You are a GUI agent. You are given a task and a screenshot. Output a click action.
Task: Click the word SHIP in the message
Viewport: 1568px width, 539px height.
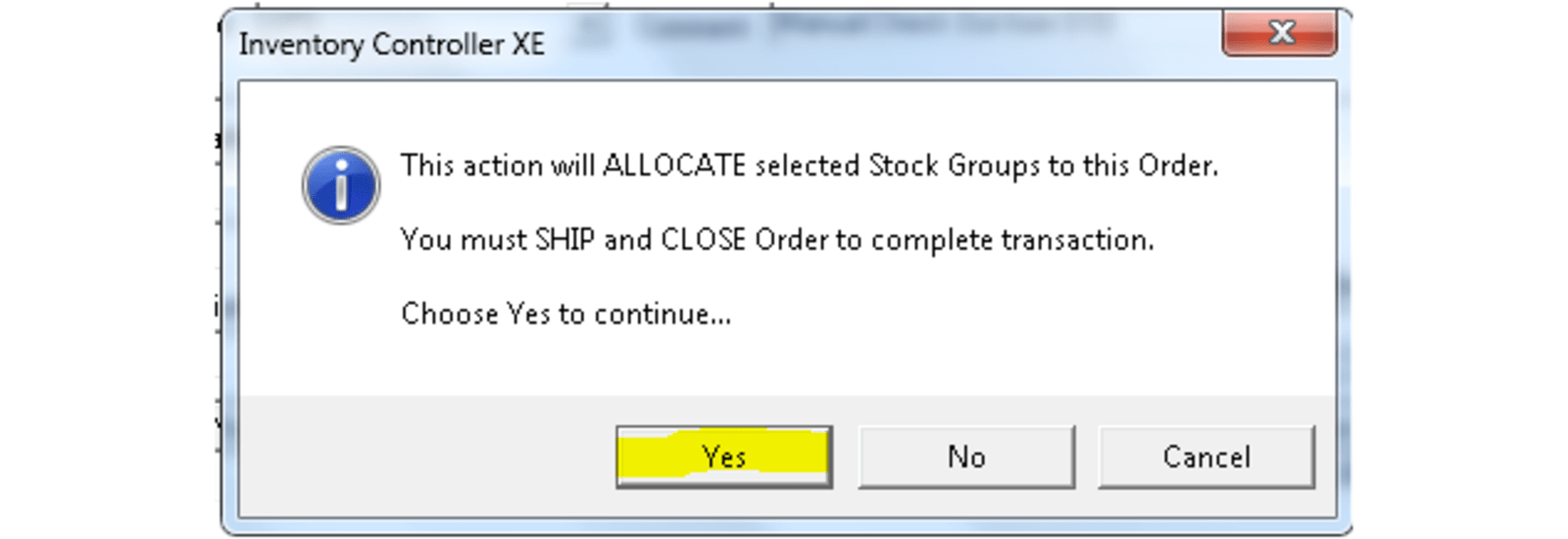pos(564,240)
